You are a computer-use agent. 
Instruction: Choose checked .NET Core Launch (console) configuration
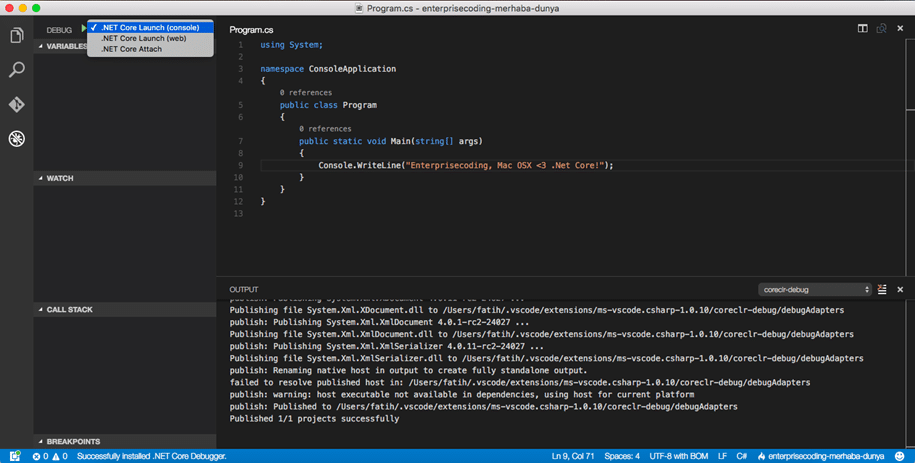click(150, 27)
